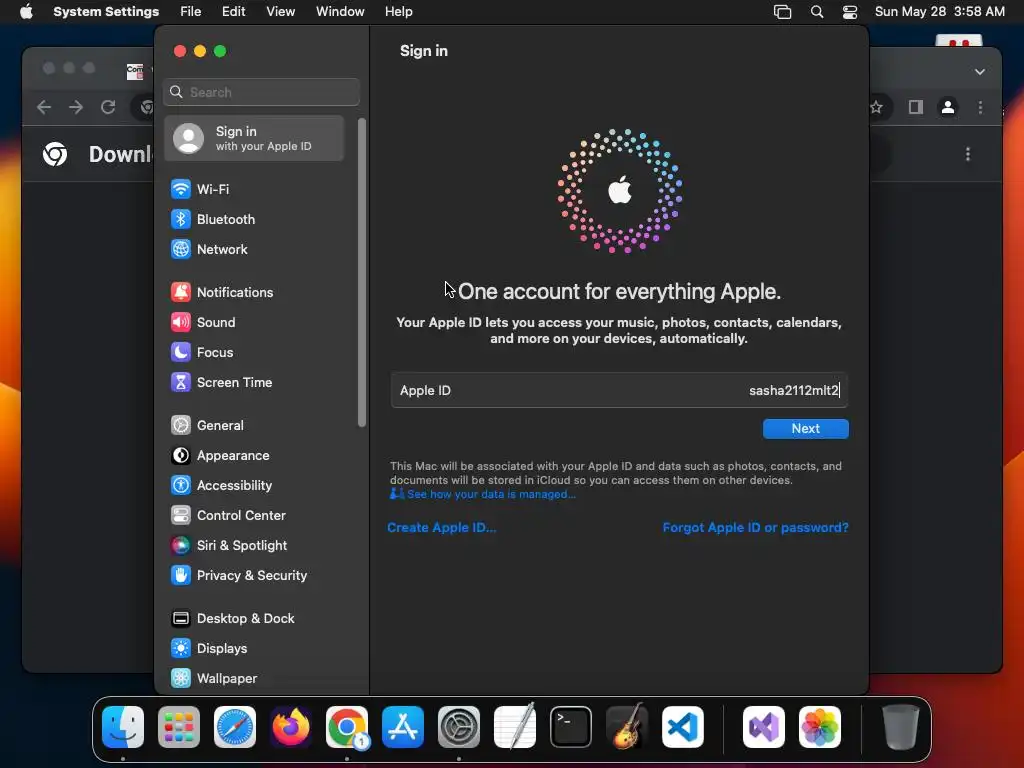Open GarageBand from the Dock
1024x768 pixels.
627,727
